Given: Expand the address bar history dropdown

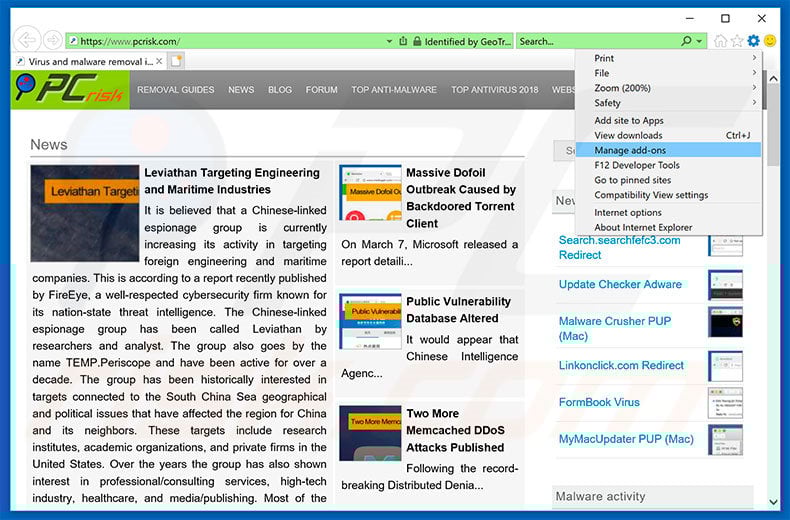Looking at the screenshot, I should 389,41.
